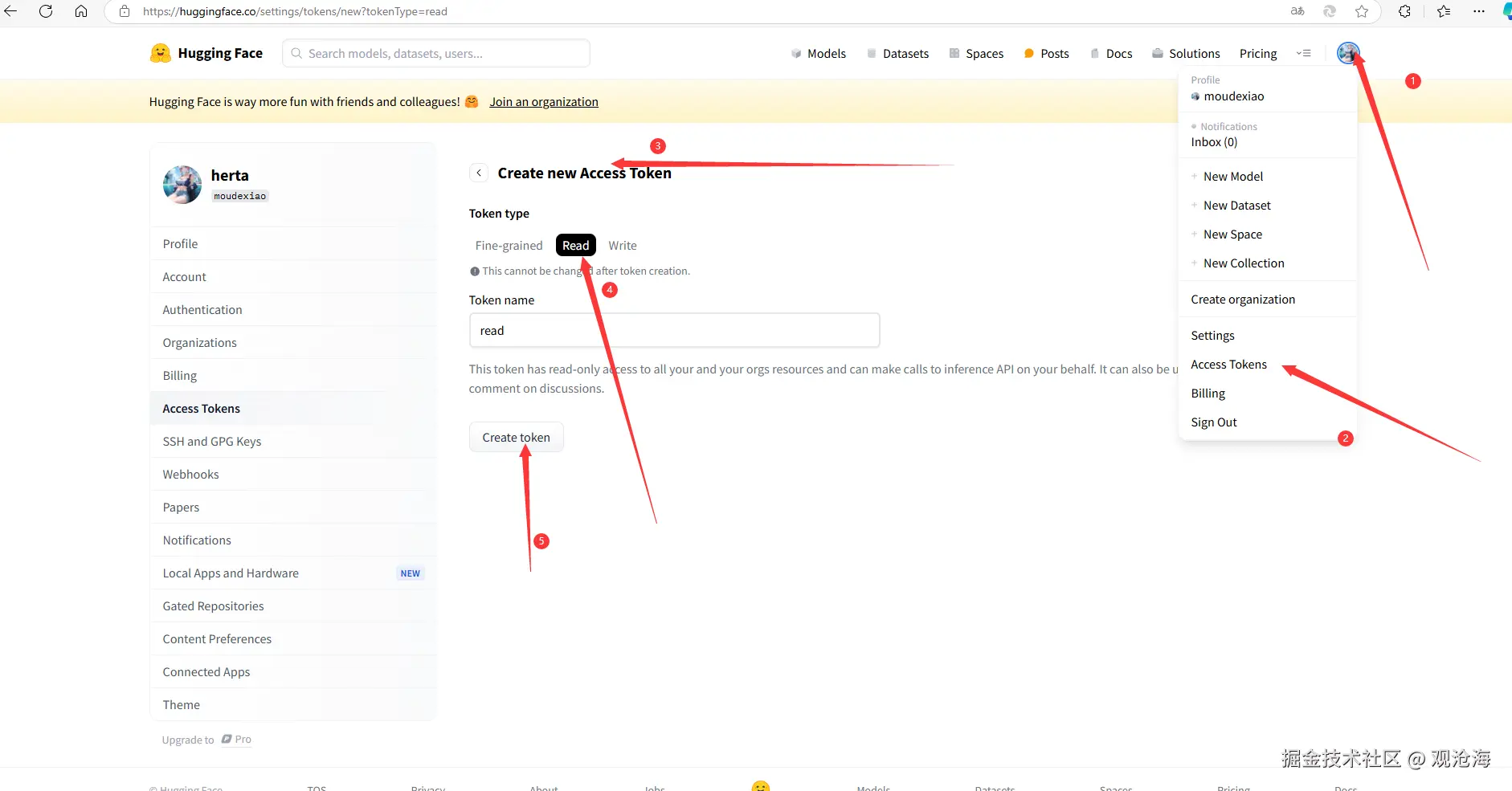Choose New Model in user menu
Viewport: 1512px width, 791px height.
click(x=1267, y=177)
